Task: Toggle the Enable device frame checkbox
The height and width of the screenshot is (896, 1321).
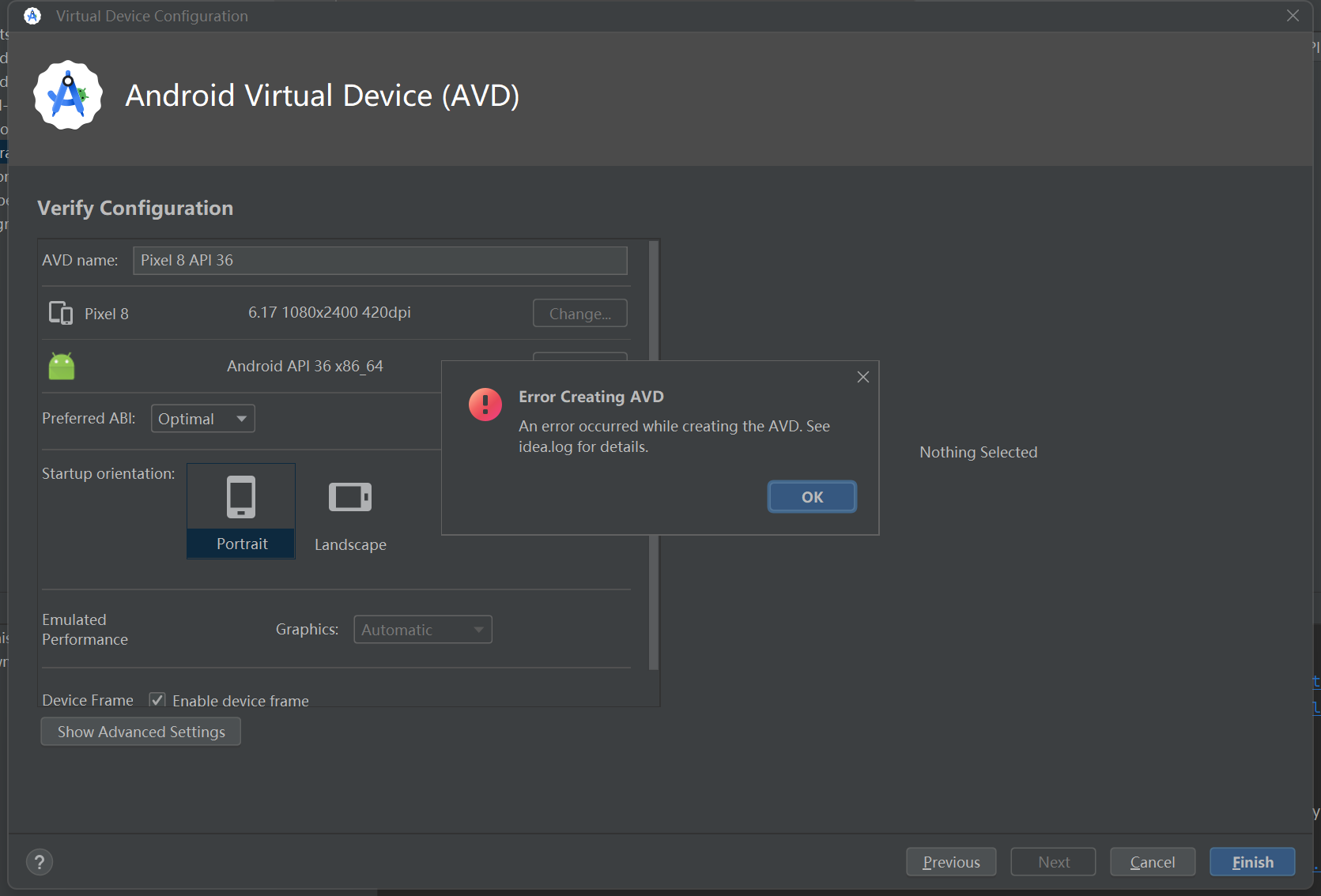Action: tap(157, 700)
